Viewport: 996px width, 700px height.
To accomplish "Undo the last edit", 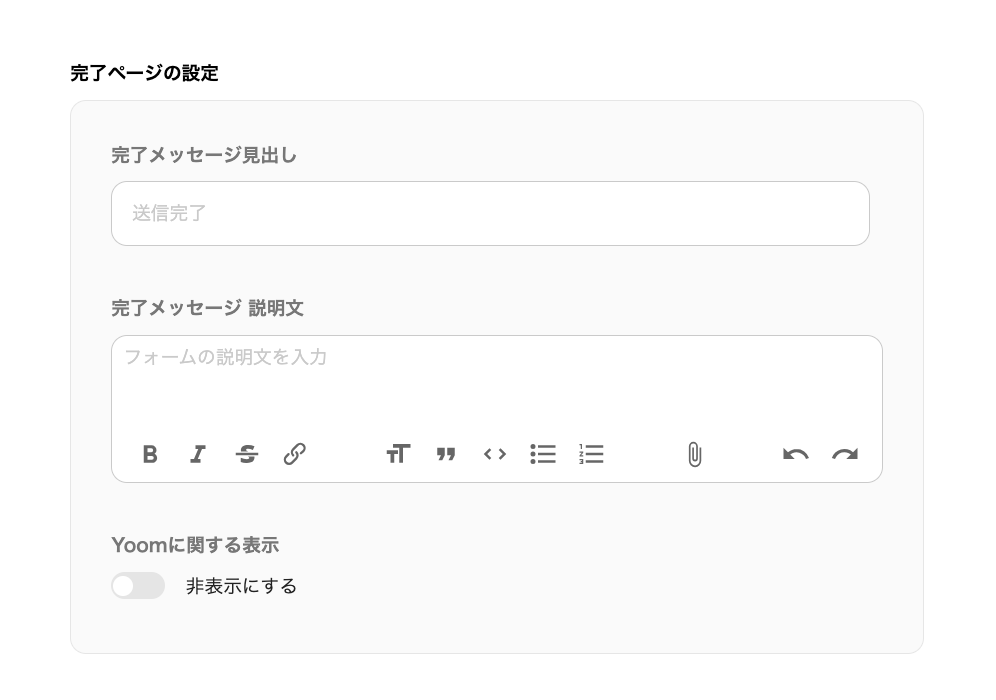I will point(796,455).
